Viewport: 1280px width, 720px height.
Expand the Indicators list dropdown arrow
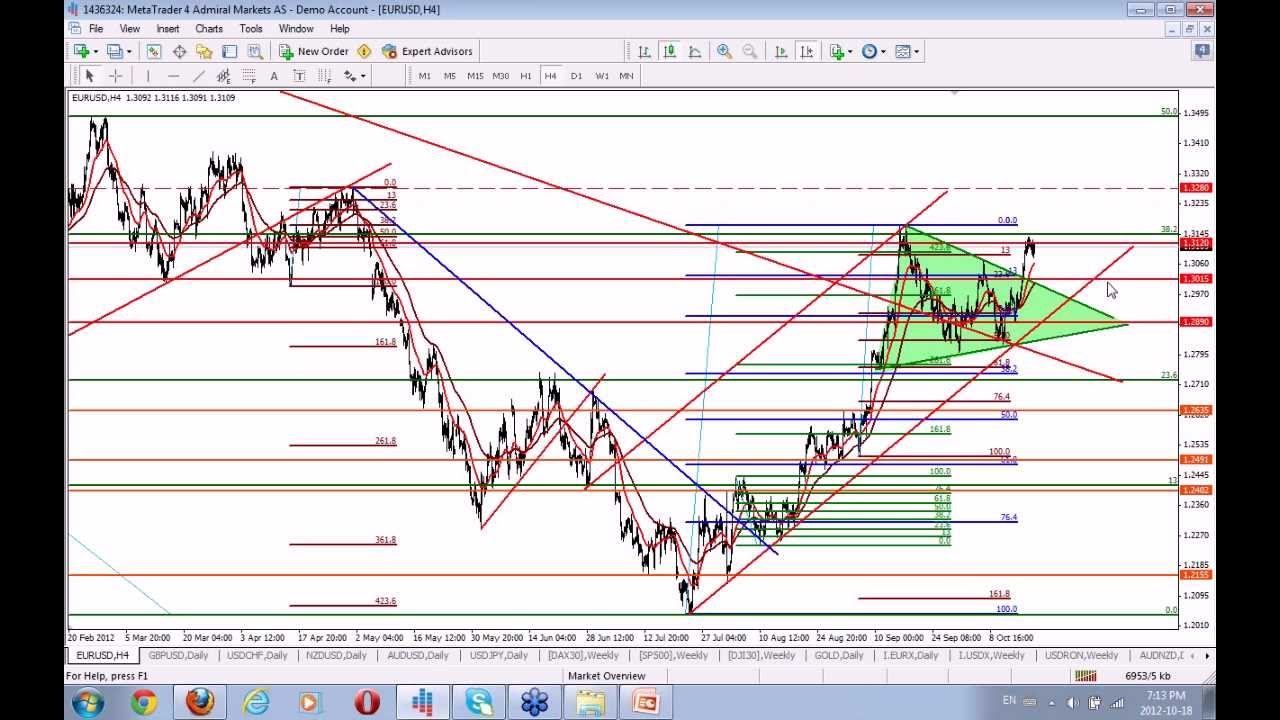pyautogui.click(x=850, y=51)
